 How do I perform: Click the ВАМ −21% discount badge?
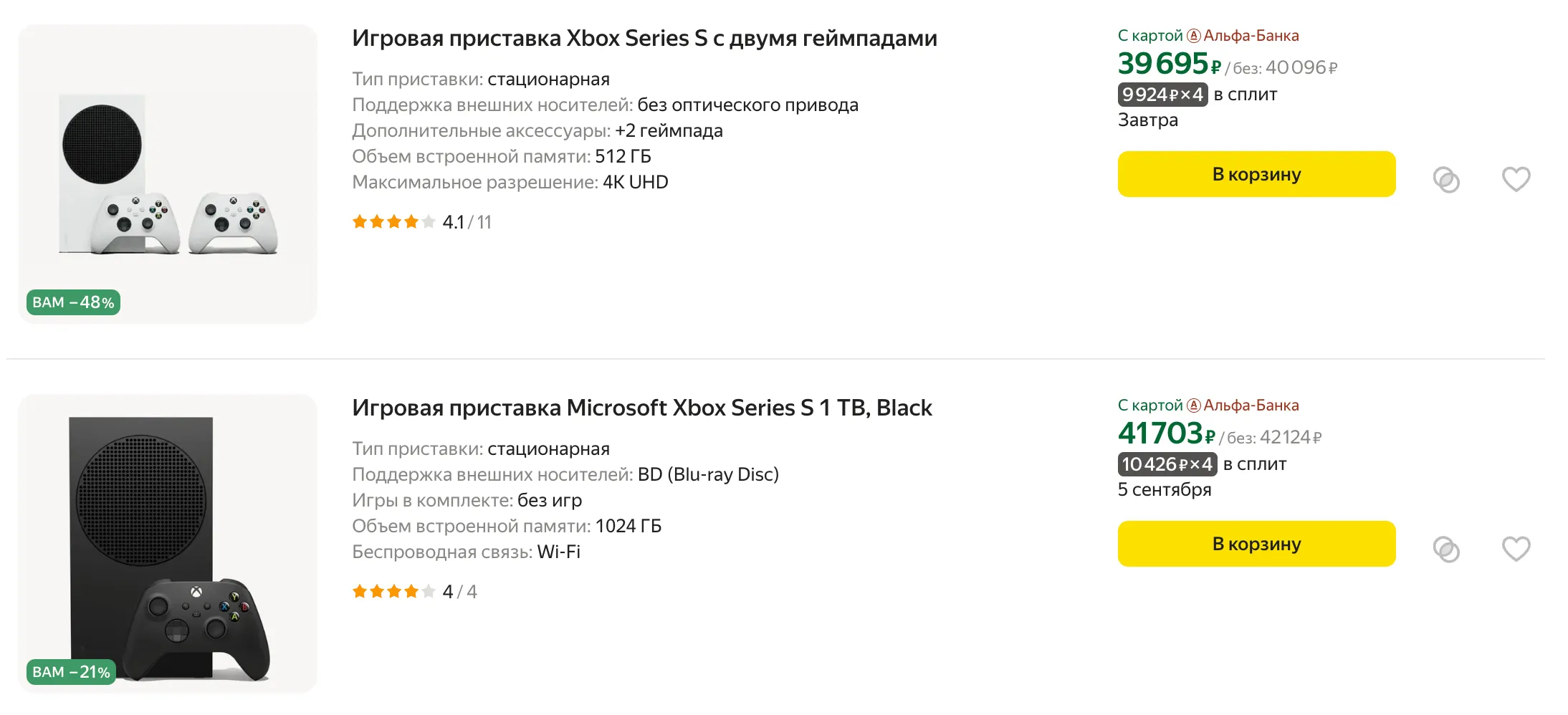click(x=71, y=672)
